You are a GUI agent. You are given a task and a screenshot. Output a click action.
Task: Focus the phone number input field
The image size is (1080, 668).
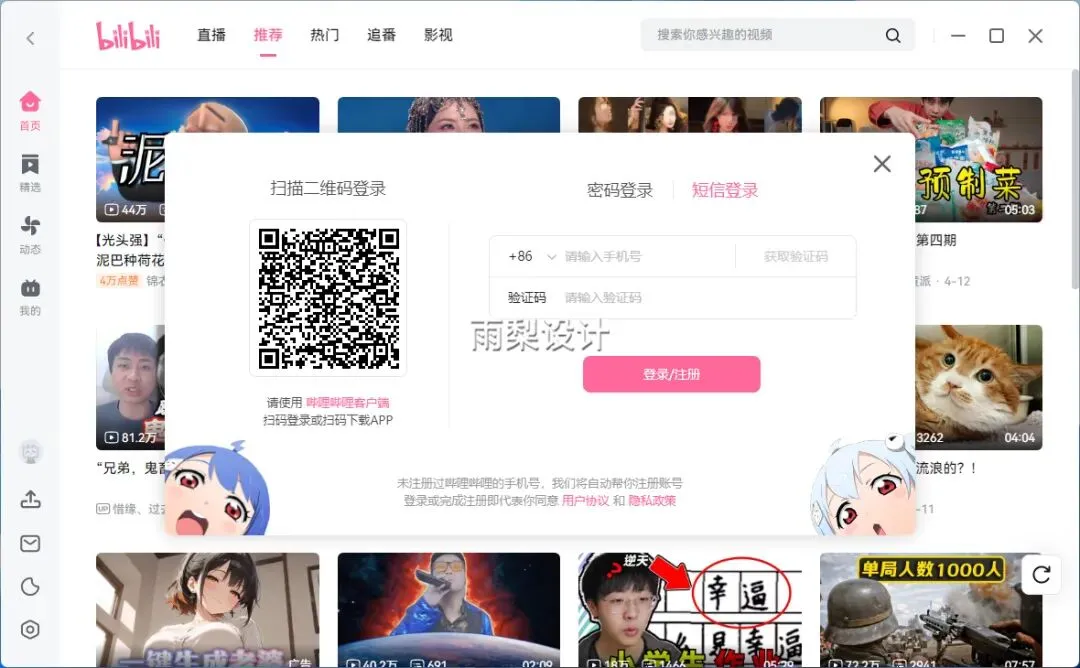pyautogui.click(x=646, y=257)
